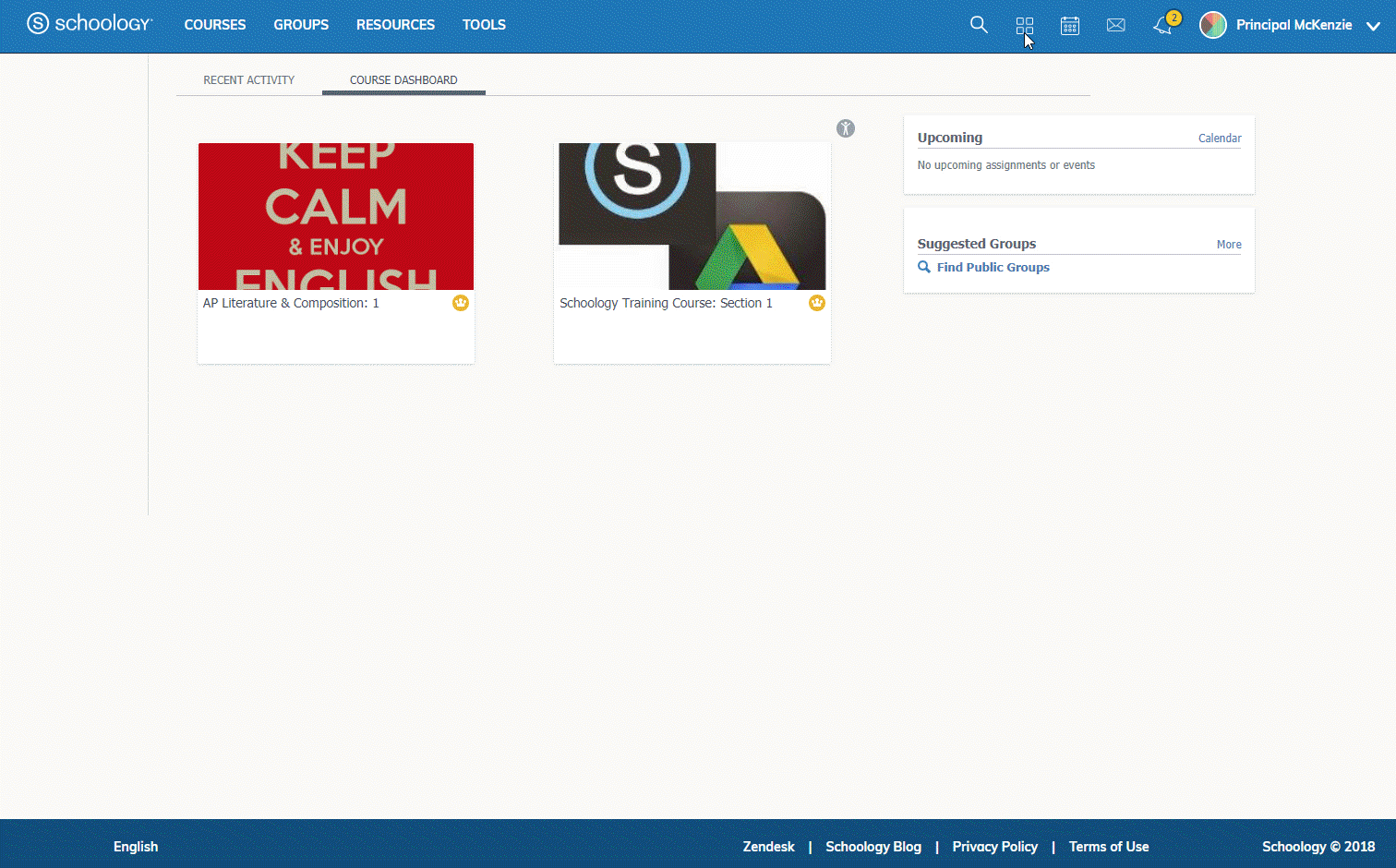Expand the account dropdown arrow
Screen dimensions: 1396x868
tap(1373, 26)
